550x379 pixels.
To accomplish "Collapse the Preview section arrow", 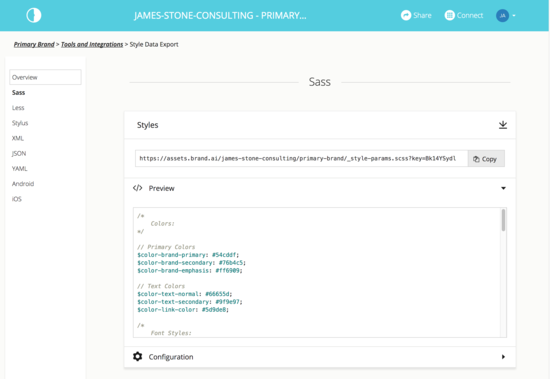I will point(503,188).
